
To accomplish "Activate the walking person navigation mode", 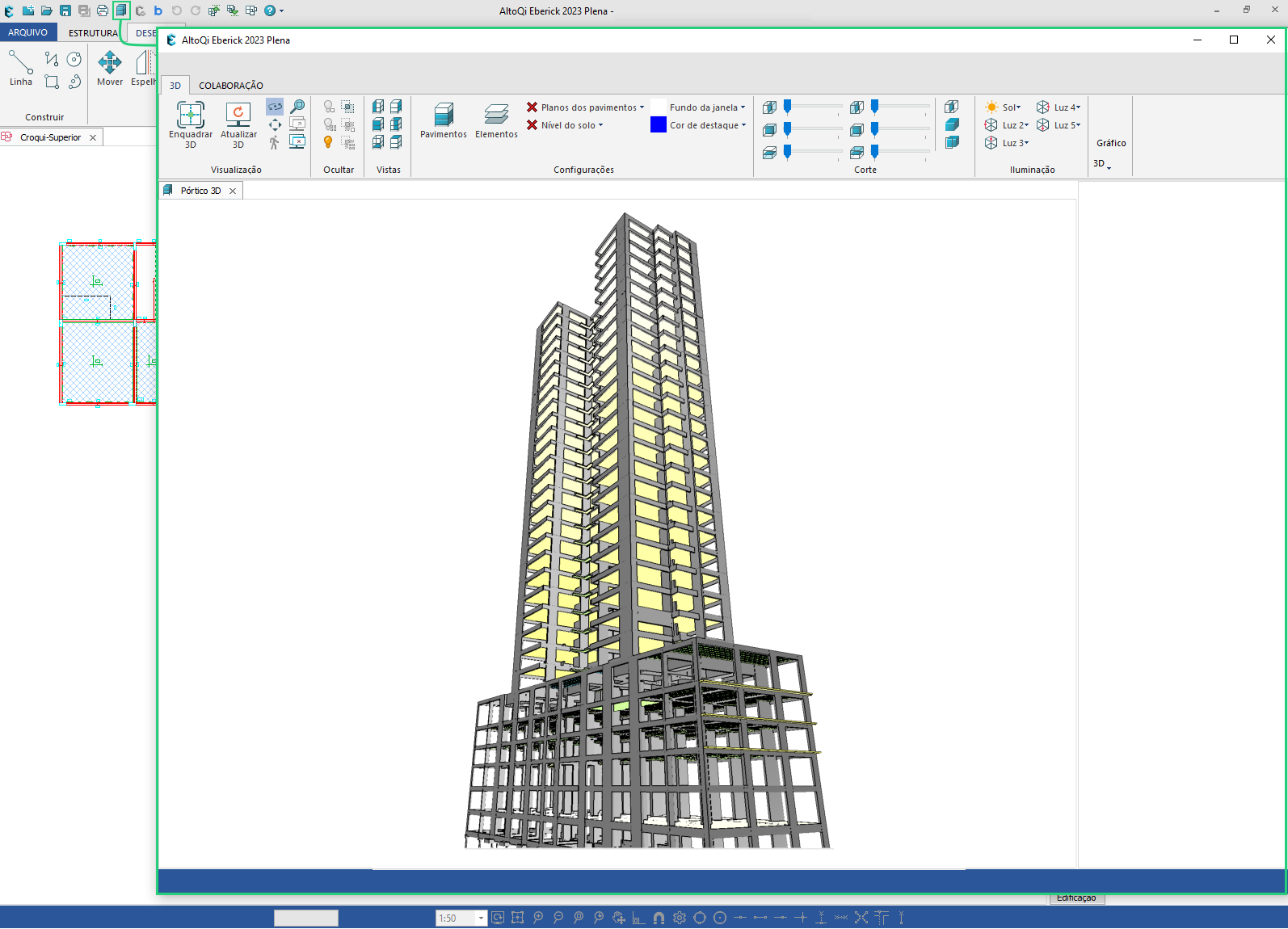I will point(275,142).
